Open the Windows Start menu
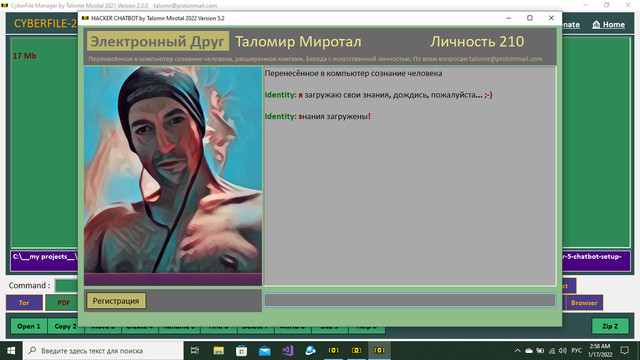640x360 pixels. [11, 350]
